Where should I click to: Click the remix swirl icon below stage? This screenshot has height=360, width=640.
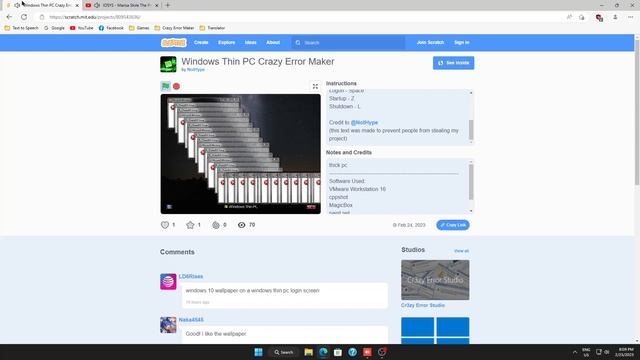point(216,225)
